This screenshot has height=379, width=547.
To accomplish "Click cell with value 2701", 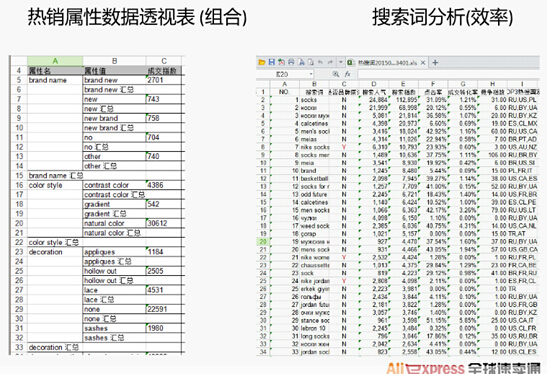I will 164,80.
